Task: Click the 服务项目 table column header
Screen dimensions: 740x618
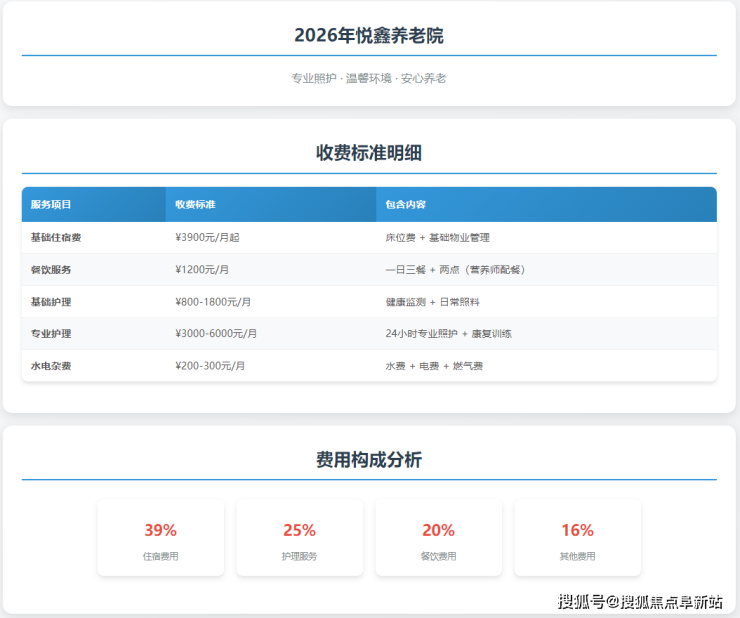Action: (x=51, y=205)
